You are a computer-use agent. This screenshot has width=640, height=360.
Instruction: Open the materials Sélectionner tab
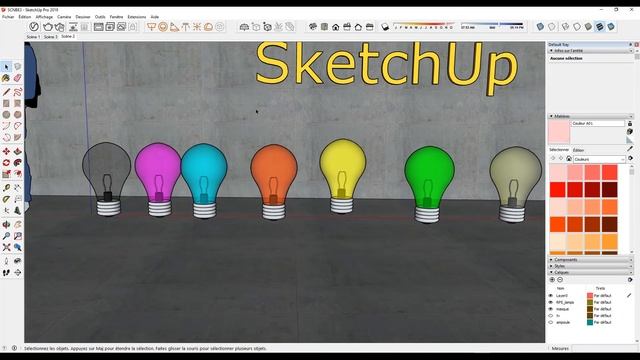[x=559, y=150]
